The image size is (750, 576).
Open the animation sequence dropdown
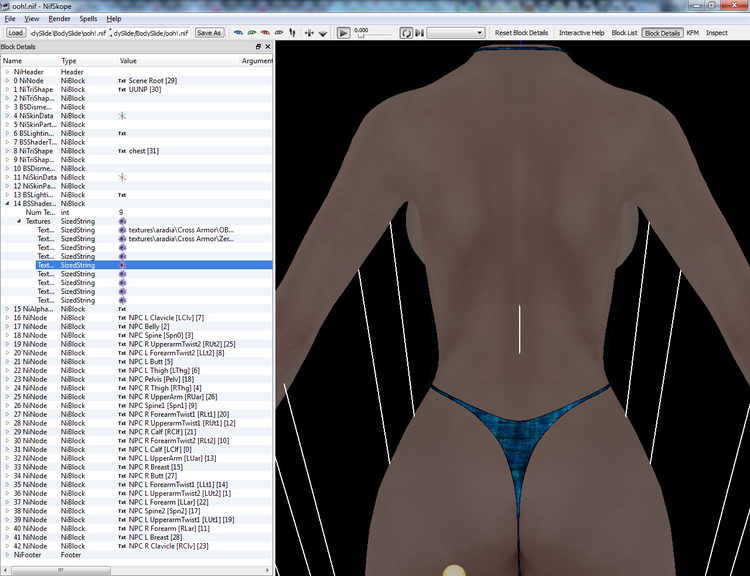click(455, 33)
